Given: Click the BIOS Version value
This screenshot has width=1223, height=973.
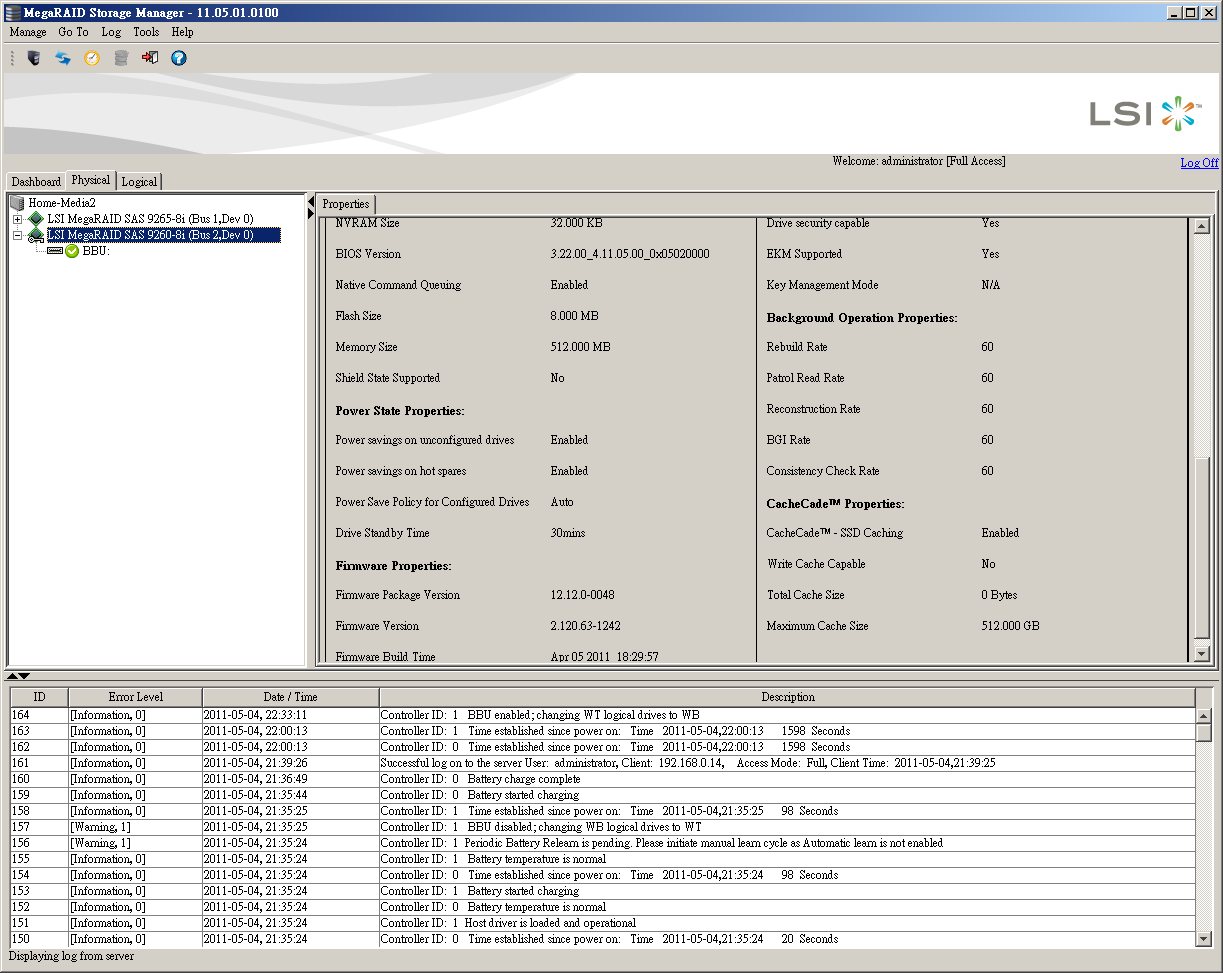Looking at the screenshot, I should click(x=630, y=254).
